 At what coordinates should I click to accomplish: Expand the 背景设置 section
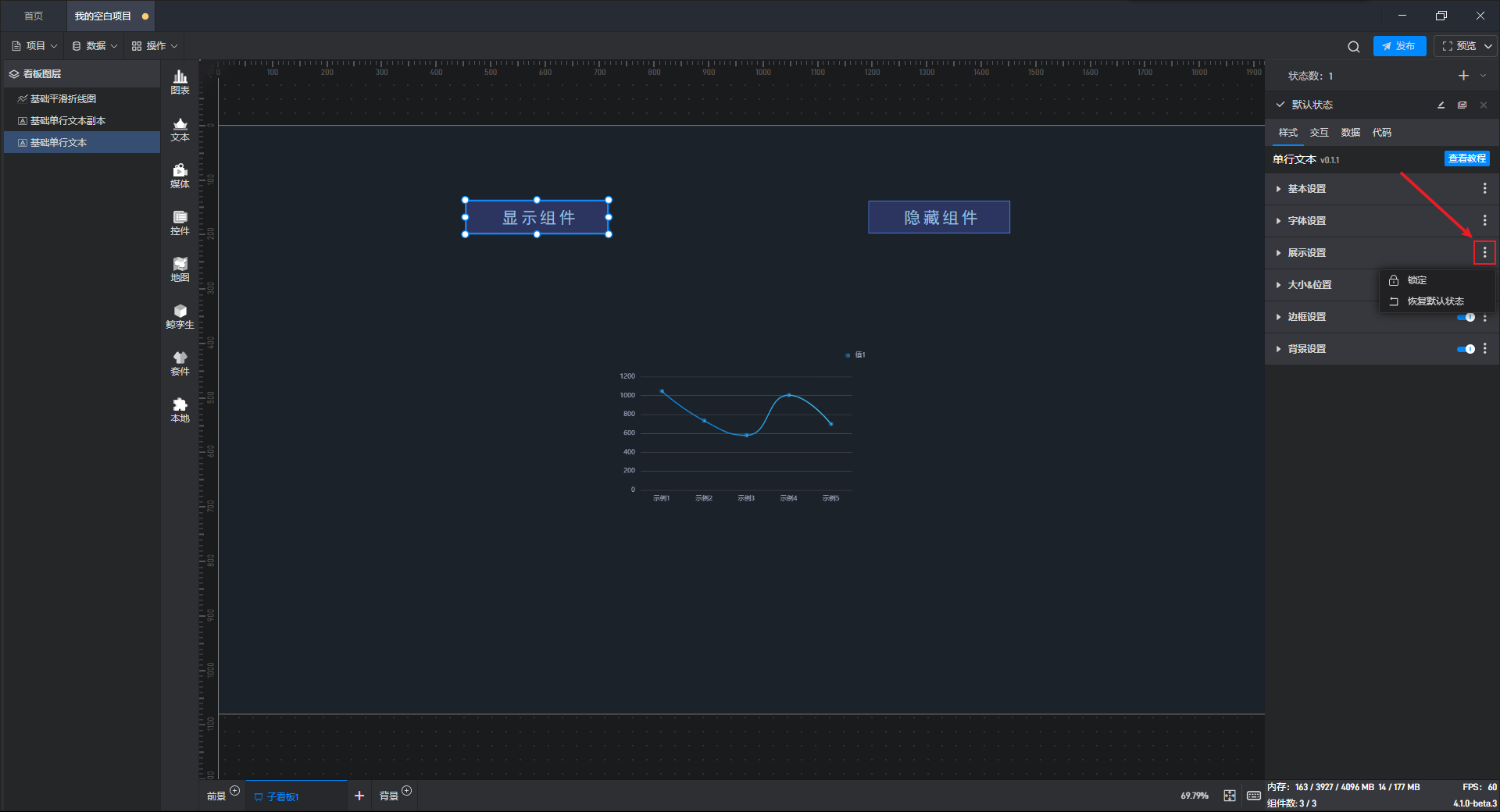[1278, 349]
